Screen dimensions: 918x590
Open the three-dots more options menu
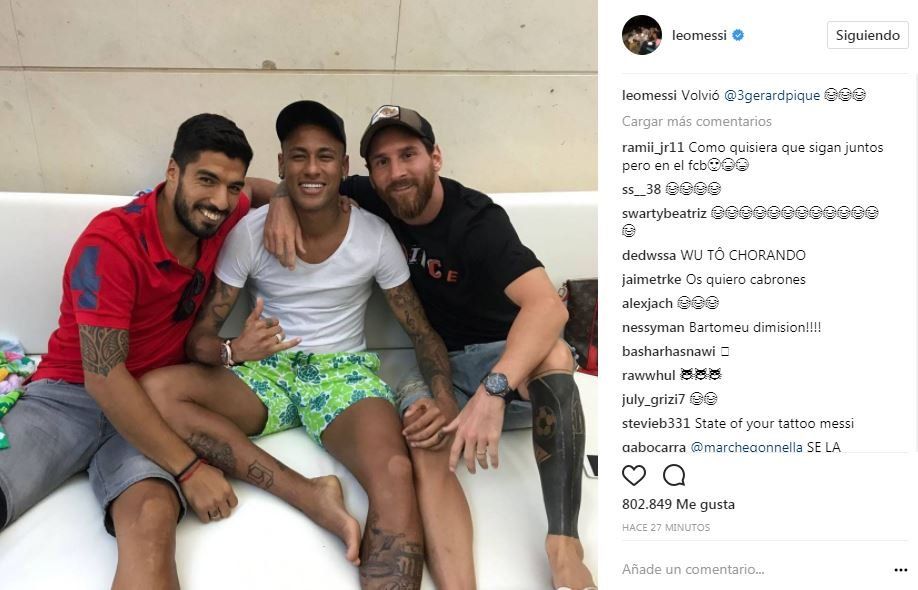901,570
